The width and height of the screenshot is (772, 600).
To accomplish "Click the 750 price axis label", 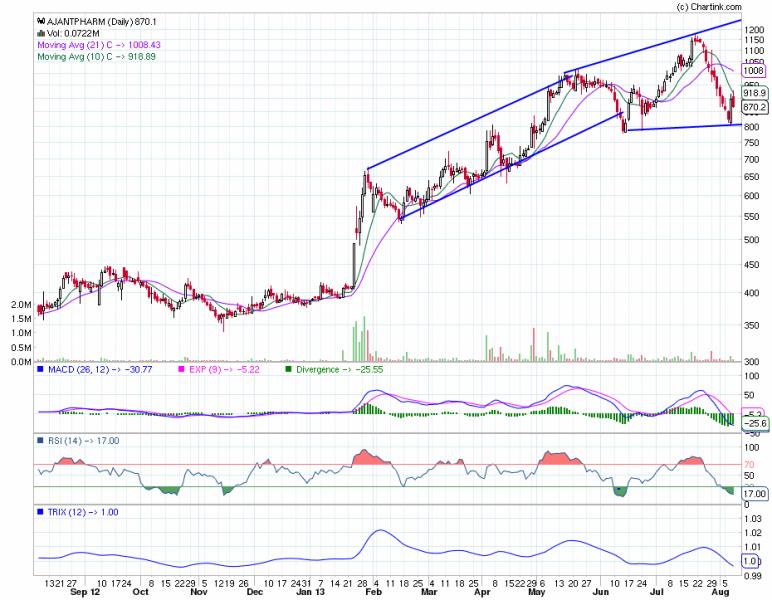I will click(751, 143).
